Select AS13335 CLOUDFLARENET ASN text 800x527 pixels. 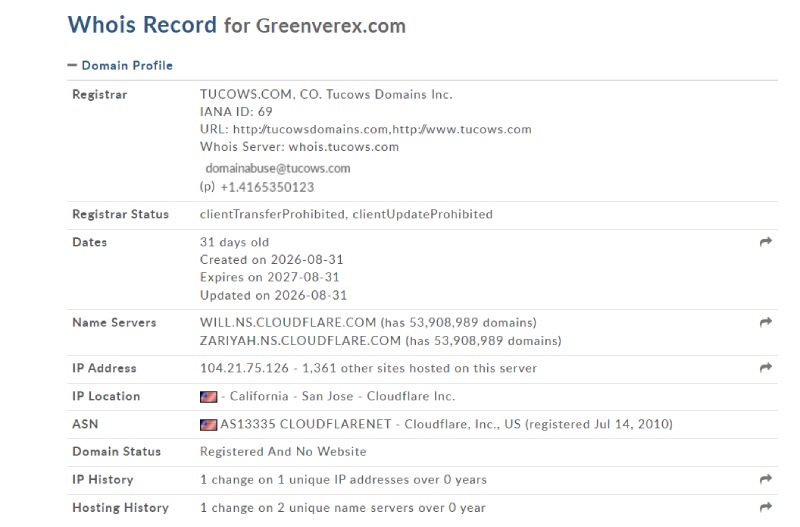306,424
